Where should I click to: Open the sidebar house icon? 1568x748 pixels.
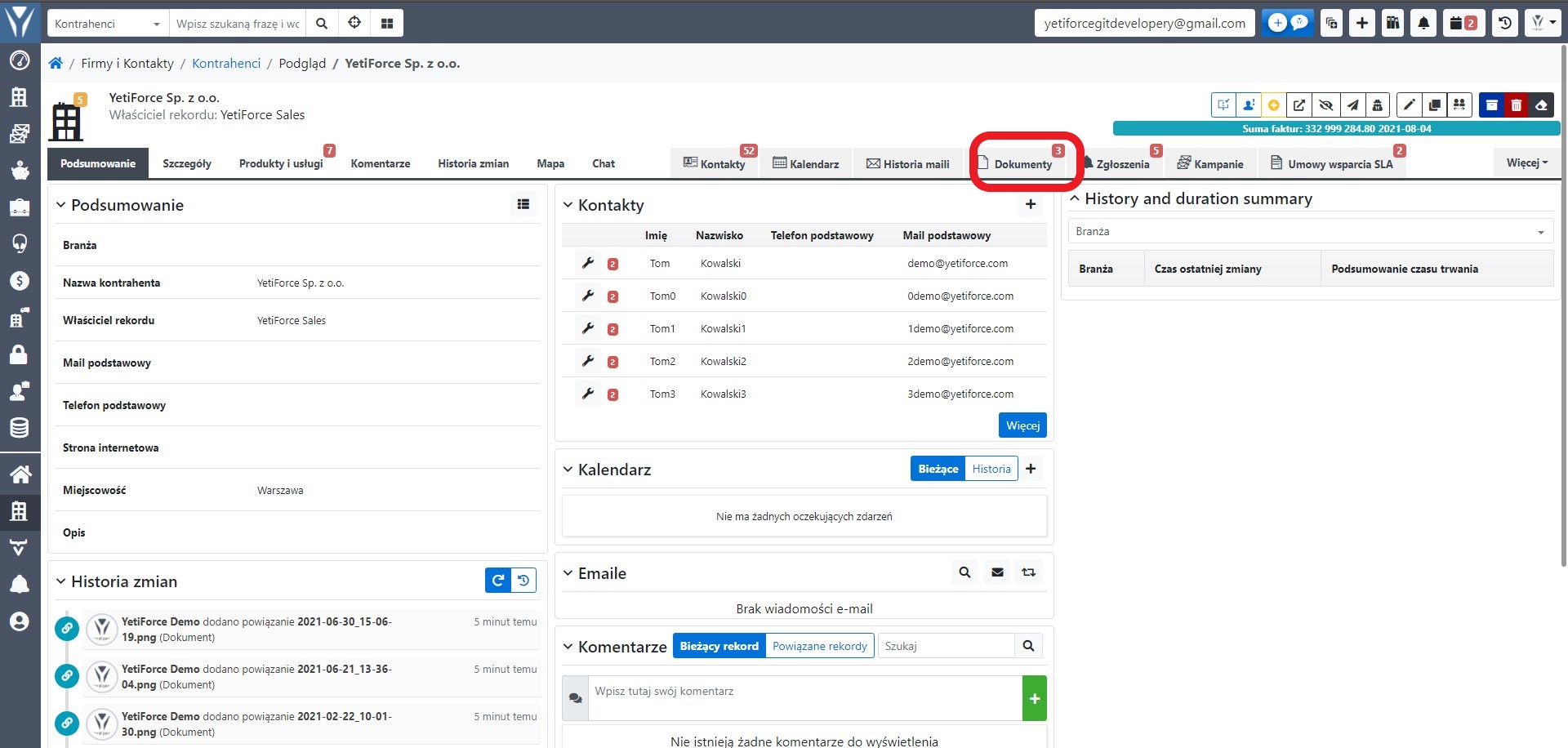coord(20,474)
